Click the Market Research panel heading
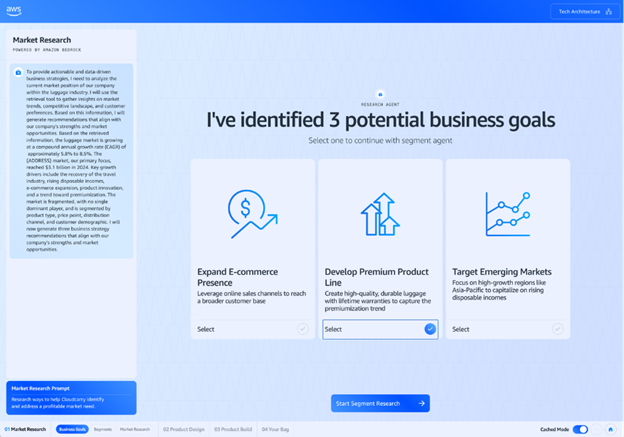624x437 pixels. (x=42, y=40)
